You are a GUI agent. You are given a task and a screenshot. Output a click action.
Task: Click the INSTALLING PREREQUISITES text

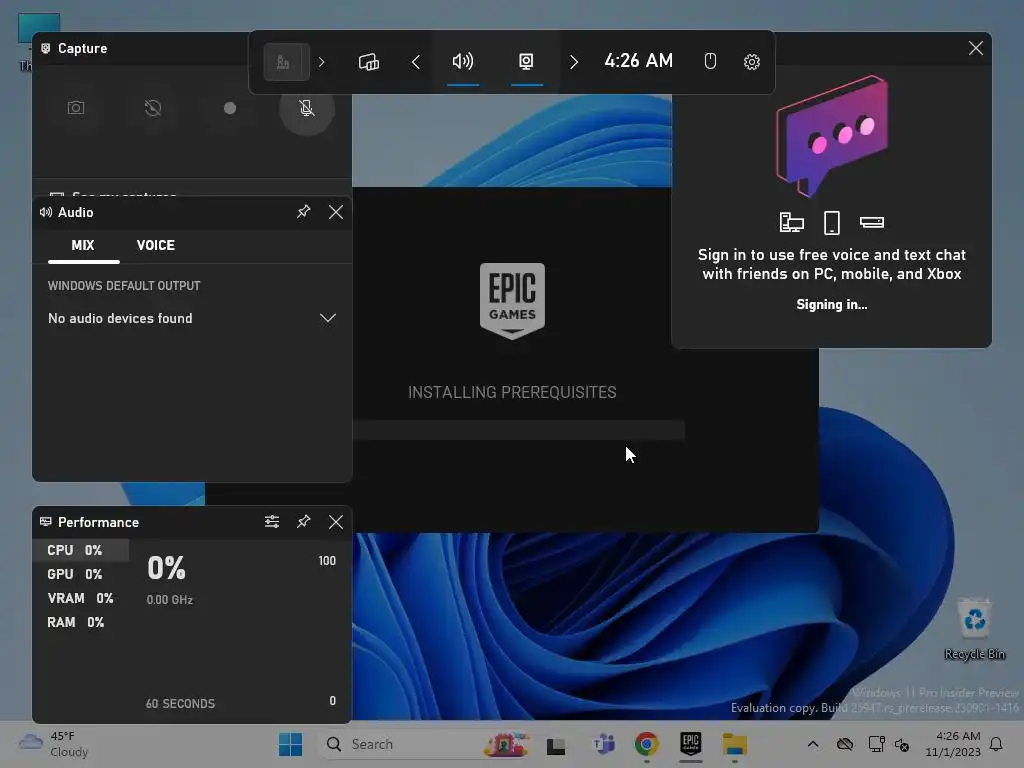pos(512,392)
